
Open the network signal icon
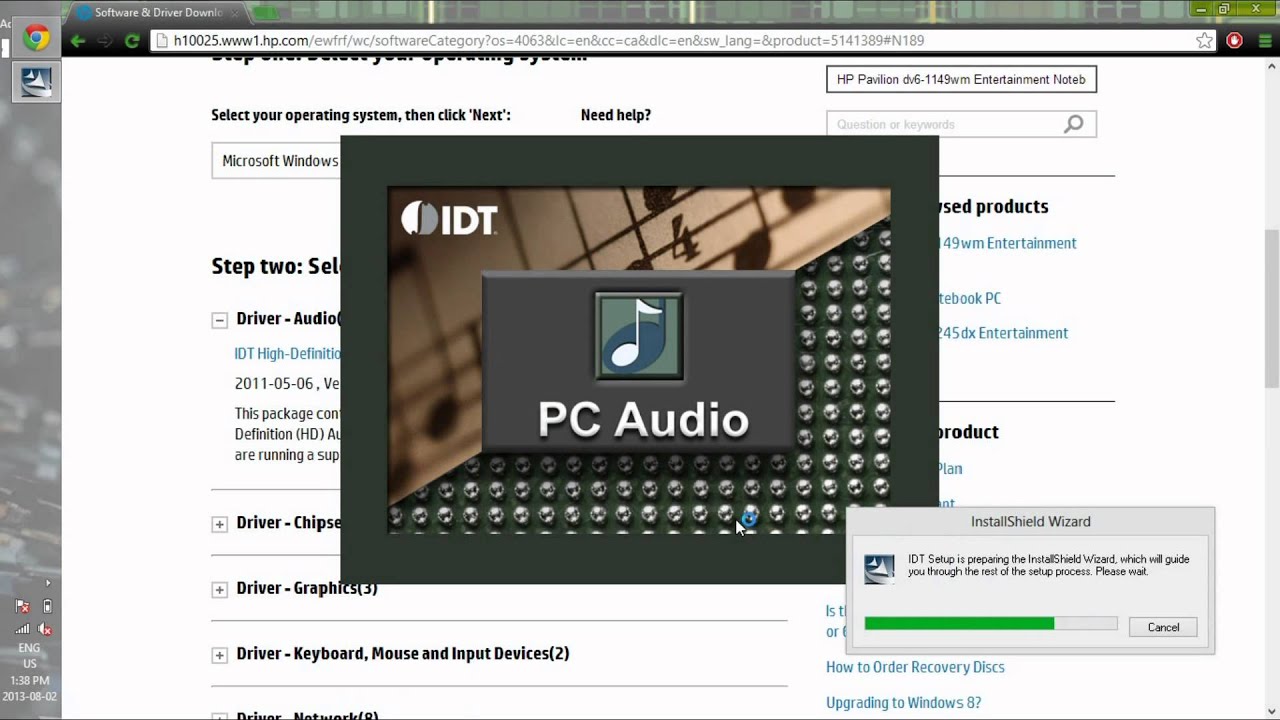(x=22, y=629)
